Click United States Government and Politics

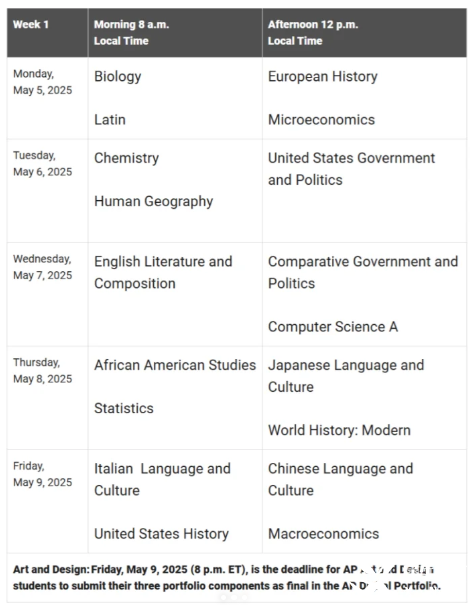pos(352,169)
